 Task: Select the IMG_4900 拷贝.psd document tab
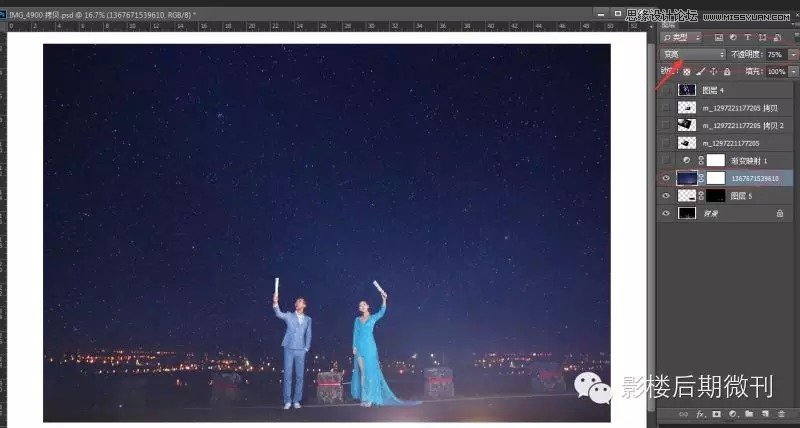click(102, 15)
